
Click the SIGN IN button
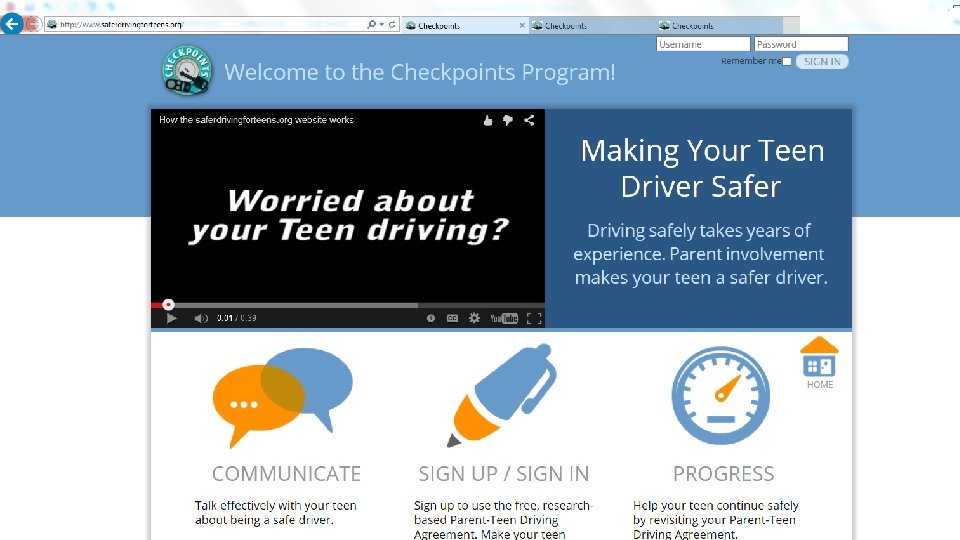pos(822,61)
